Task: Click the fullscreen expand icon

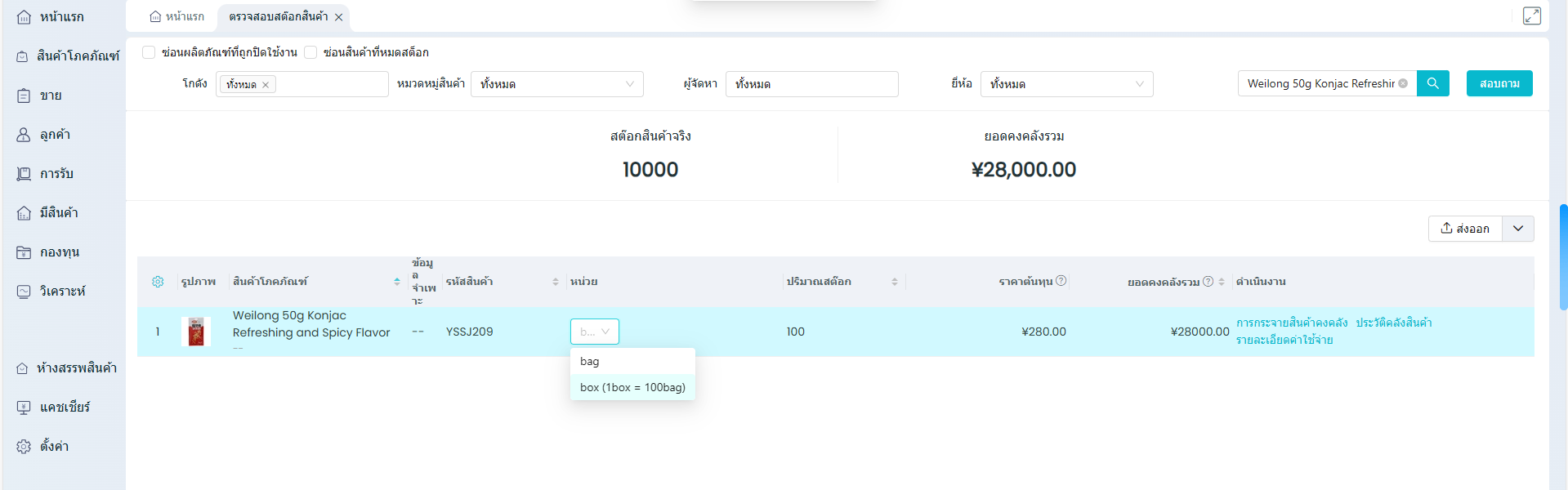Action: pyautogui.click(x=1532, y=16)
